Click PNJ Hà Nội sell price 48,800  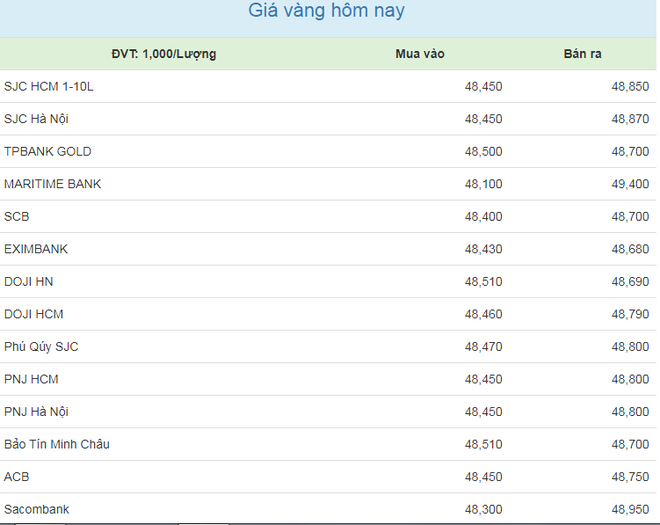tap(630, 412)
